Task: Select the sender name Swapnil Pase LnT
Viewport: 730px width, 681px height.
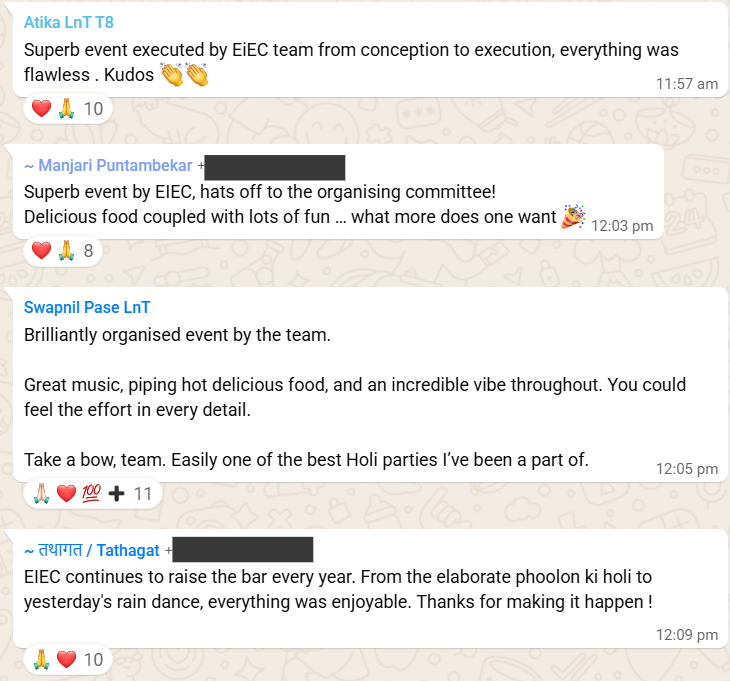Action: click(87, 308)
